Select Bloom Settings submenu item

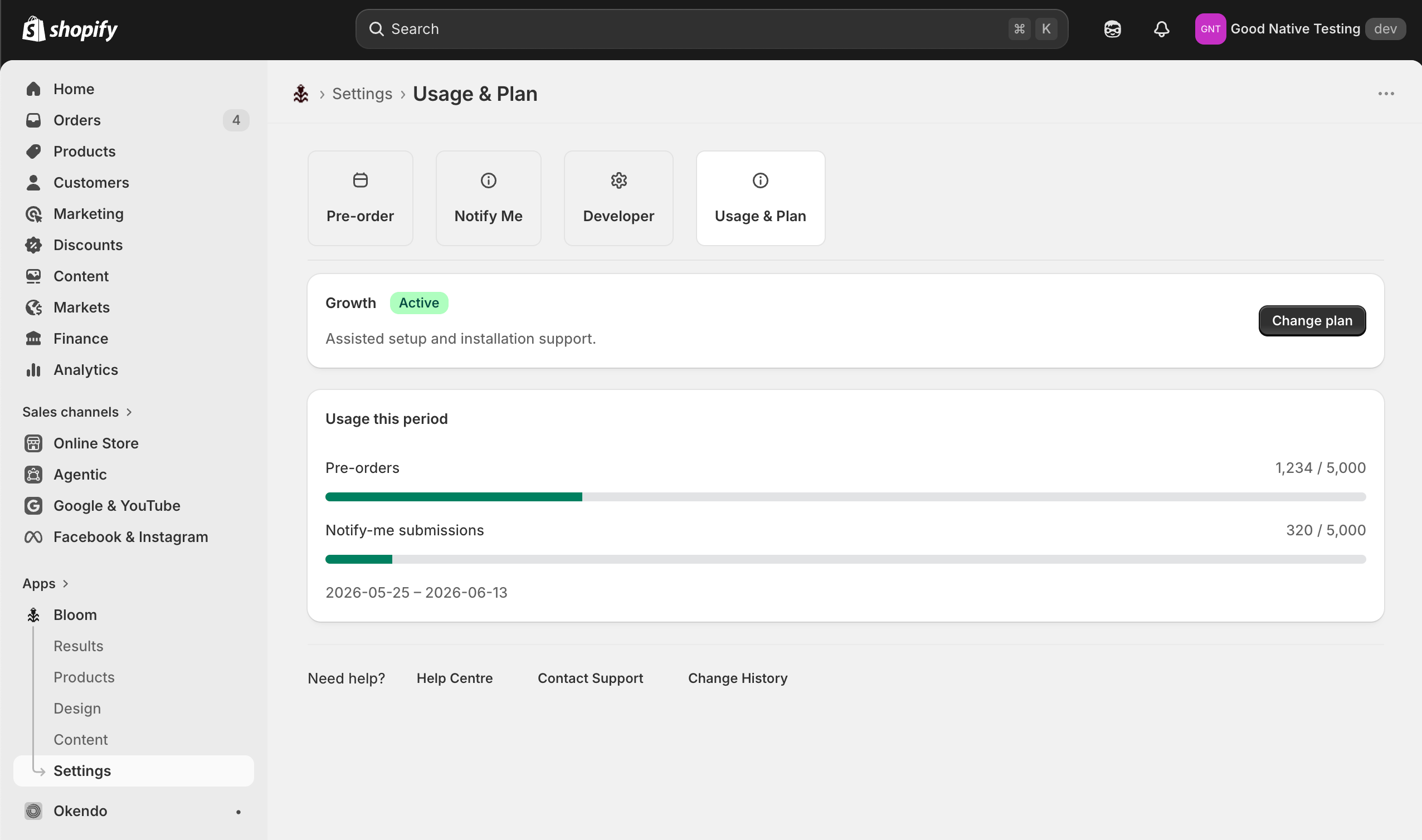click(x=134, y=770)
